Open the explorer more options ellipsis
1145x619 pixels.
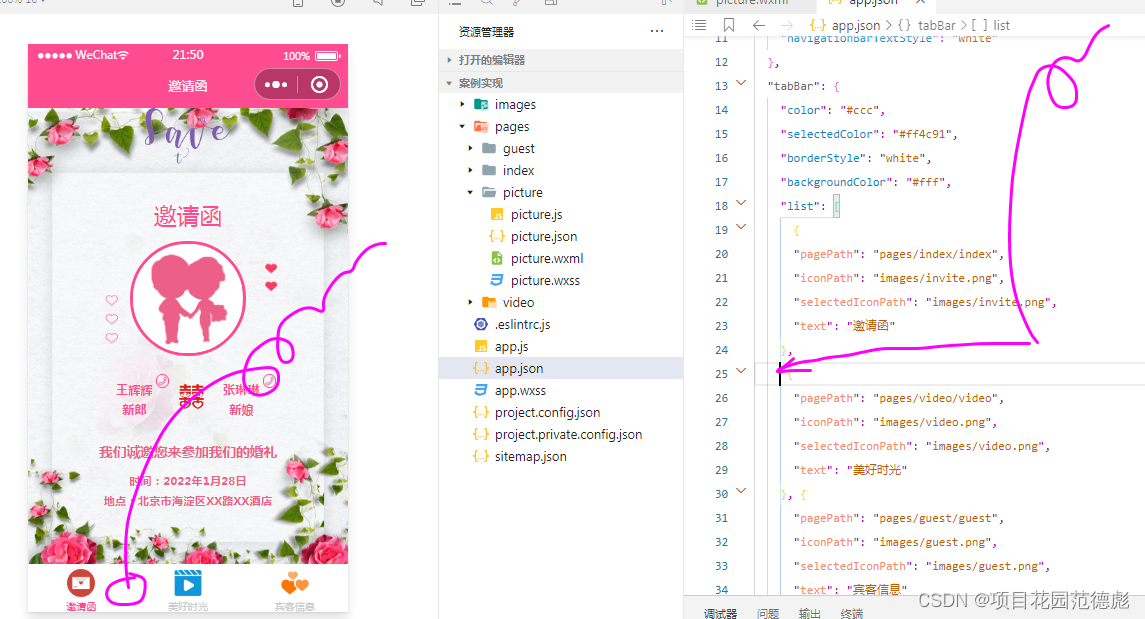point(656,31)
